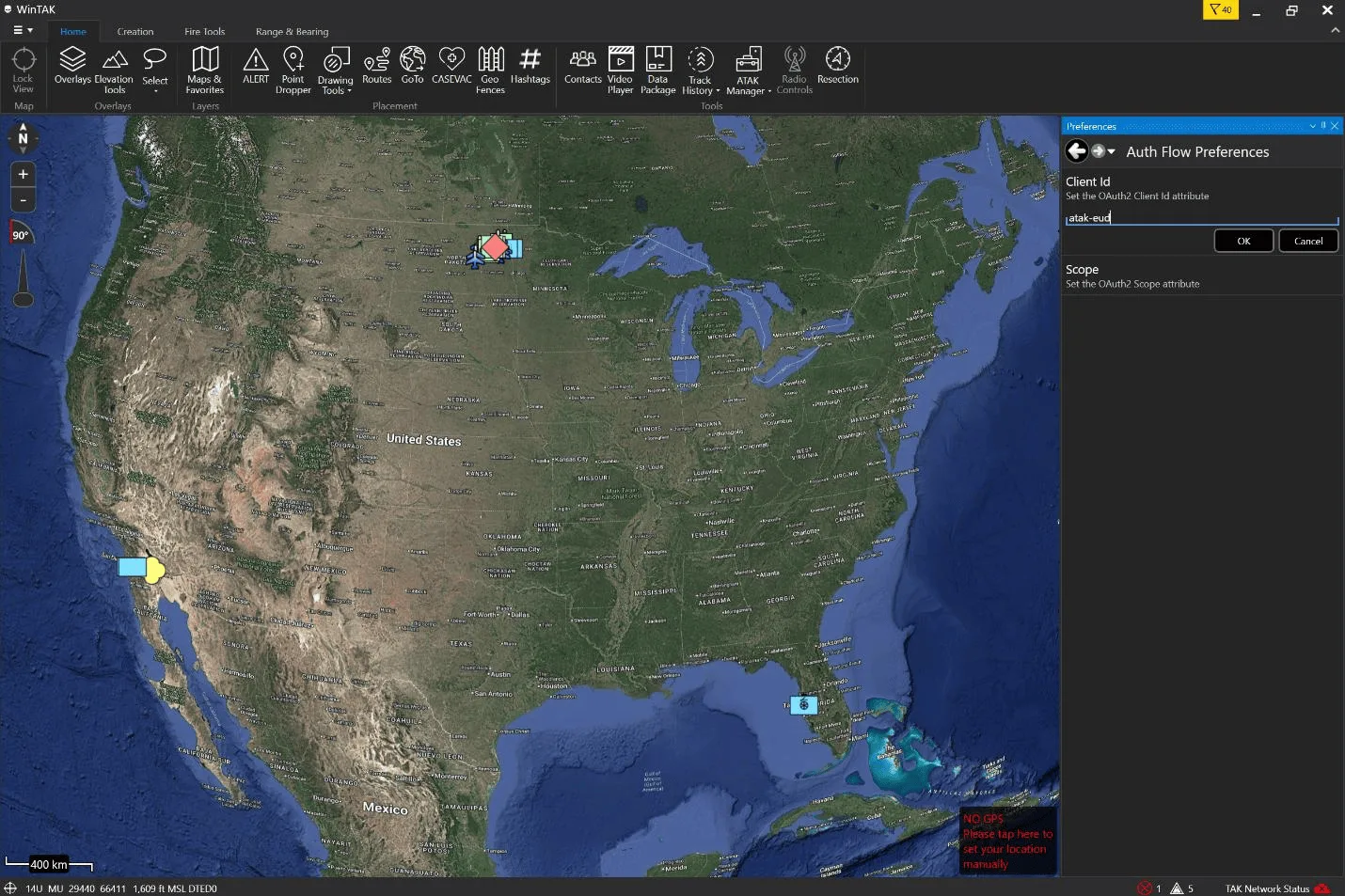
Task: Open the Contacts list
Action: (x=583, y=67)
